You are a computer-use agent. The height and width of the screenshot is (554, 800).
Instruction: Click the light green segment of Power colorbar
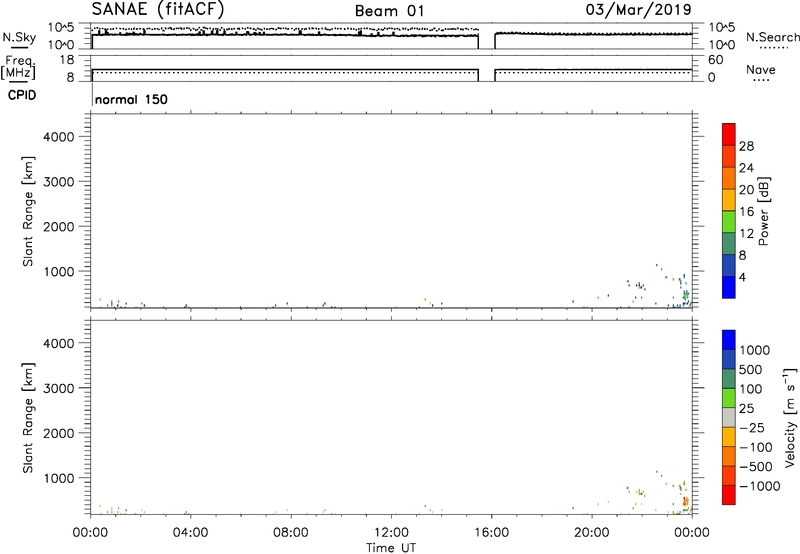point(729,221)
